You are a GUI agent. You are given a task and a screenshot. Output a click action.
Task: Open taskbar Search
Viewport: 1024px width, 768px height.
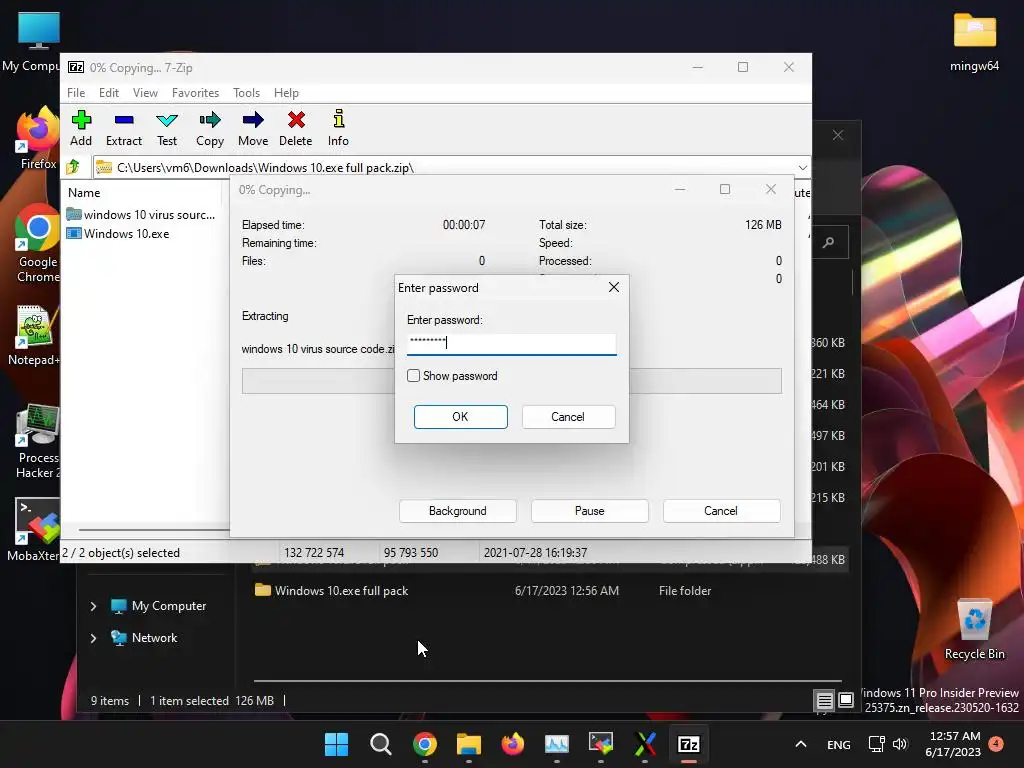381,744
